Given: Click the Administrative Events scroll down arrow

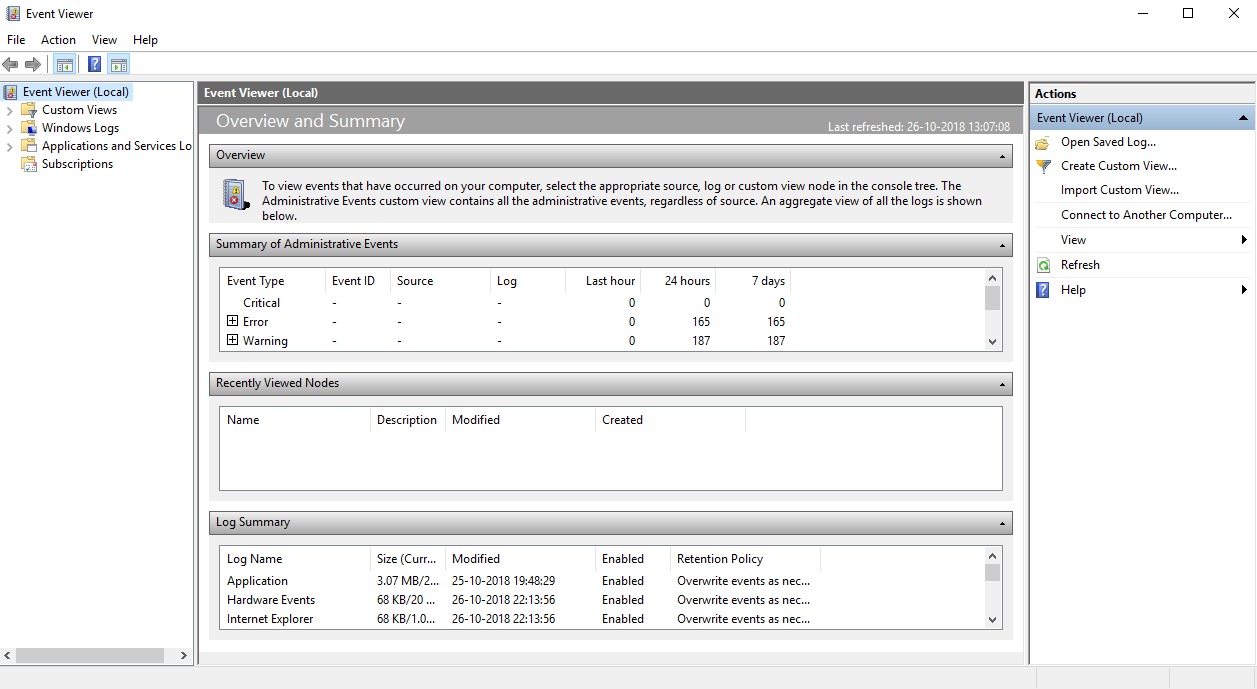Looking at the screenshot, I should (993, 341).
